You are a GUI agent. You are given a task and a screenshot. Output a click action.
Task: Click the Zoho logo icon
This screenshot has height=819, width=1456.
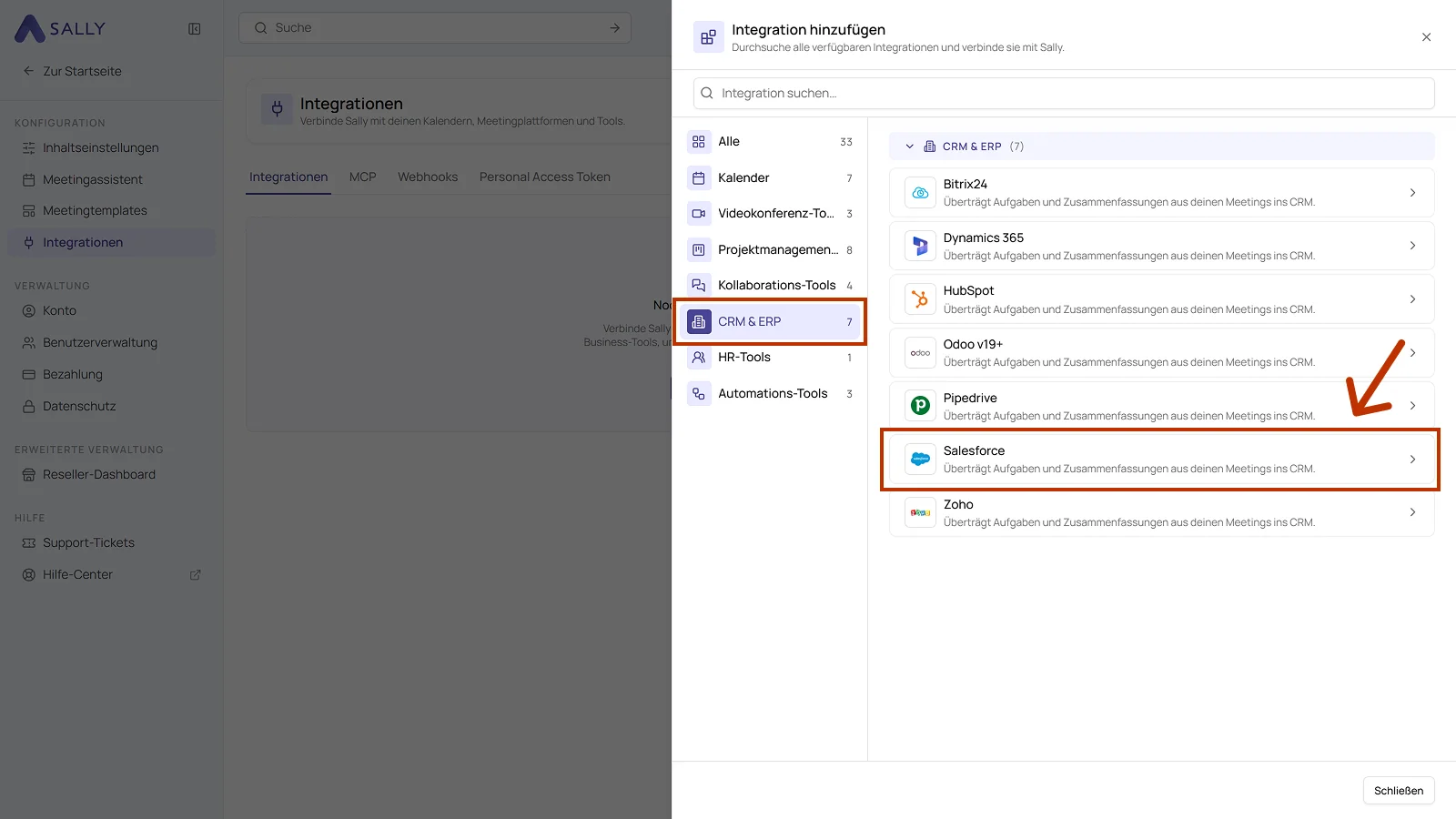920,512
